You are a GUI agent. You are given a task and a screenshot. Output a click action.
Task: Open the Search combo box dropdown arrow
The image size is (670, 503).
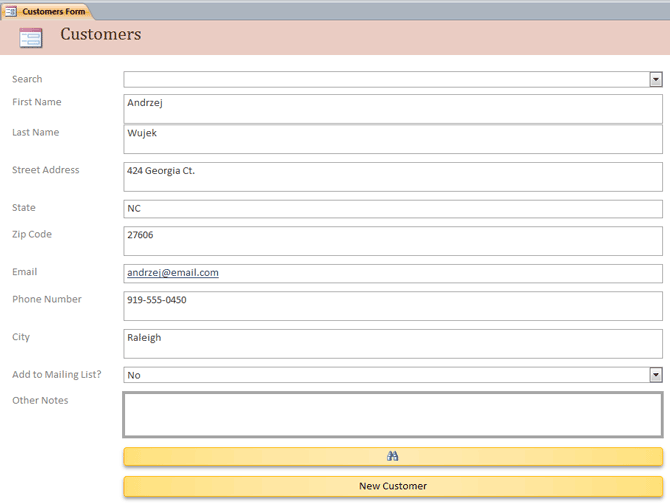655,79
